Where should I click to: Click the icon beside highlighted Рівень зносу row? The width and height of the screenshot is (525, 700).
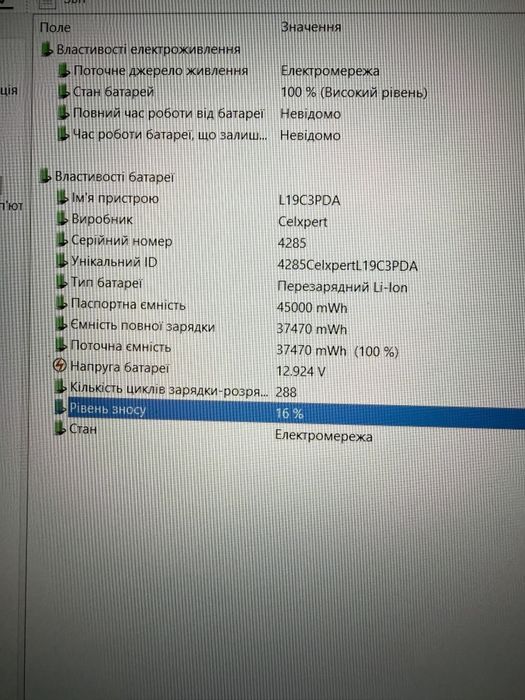pyautogui.click(x=60, y=408)
